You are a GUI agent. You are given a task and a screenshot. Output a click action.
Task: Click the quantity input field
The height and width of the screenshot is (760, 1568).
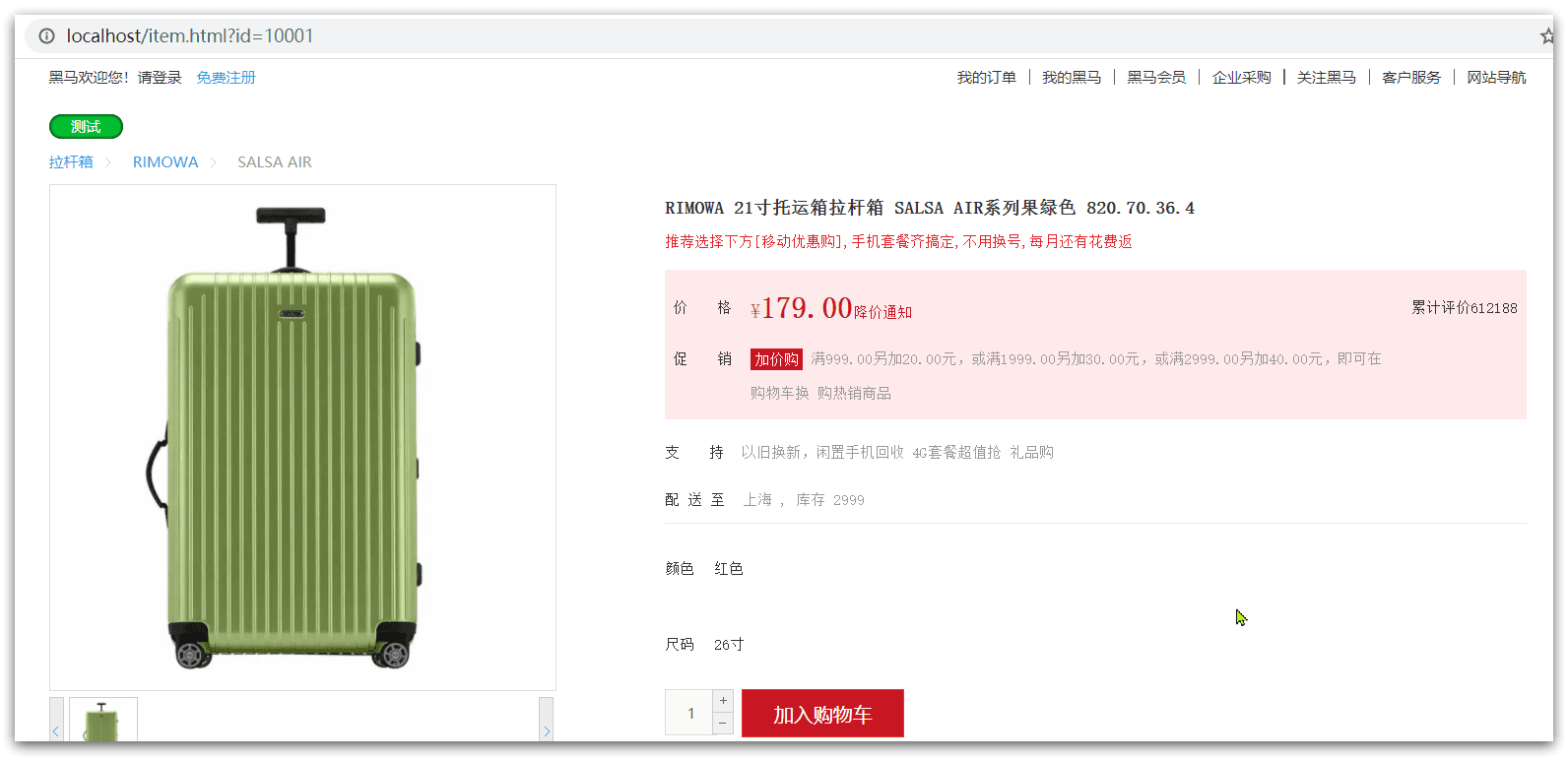pos(689,713)
